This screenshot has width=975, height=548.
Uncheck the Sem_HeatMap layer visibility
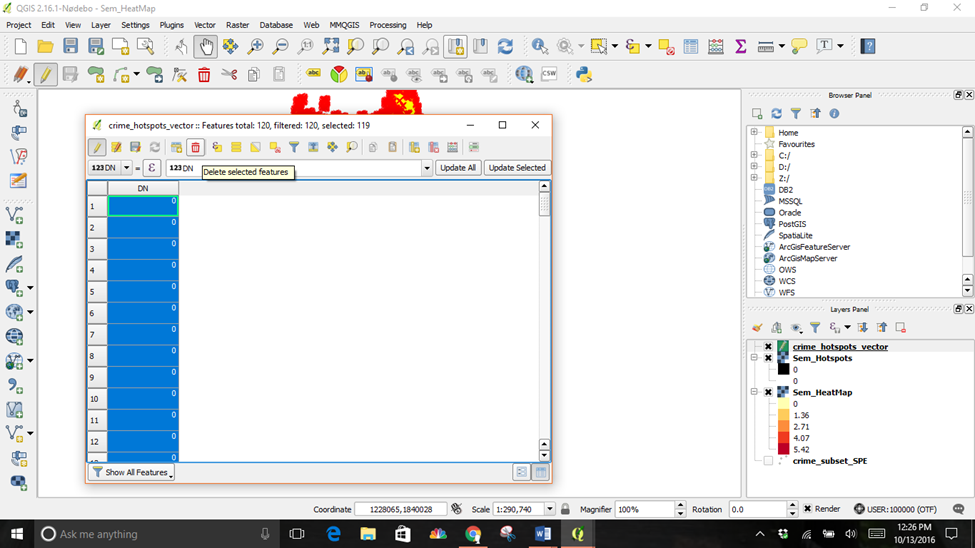coord(768,393)
